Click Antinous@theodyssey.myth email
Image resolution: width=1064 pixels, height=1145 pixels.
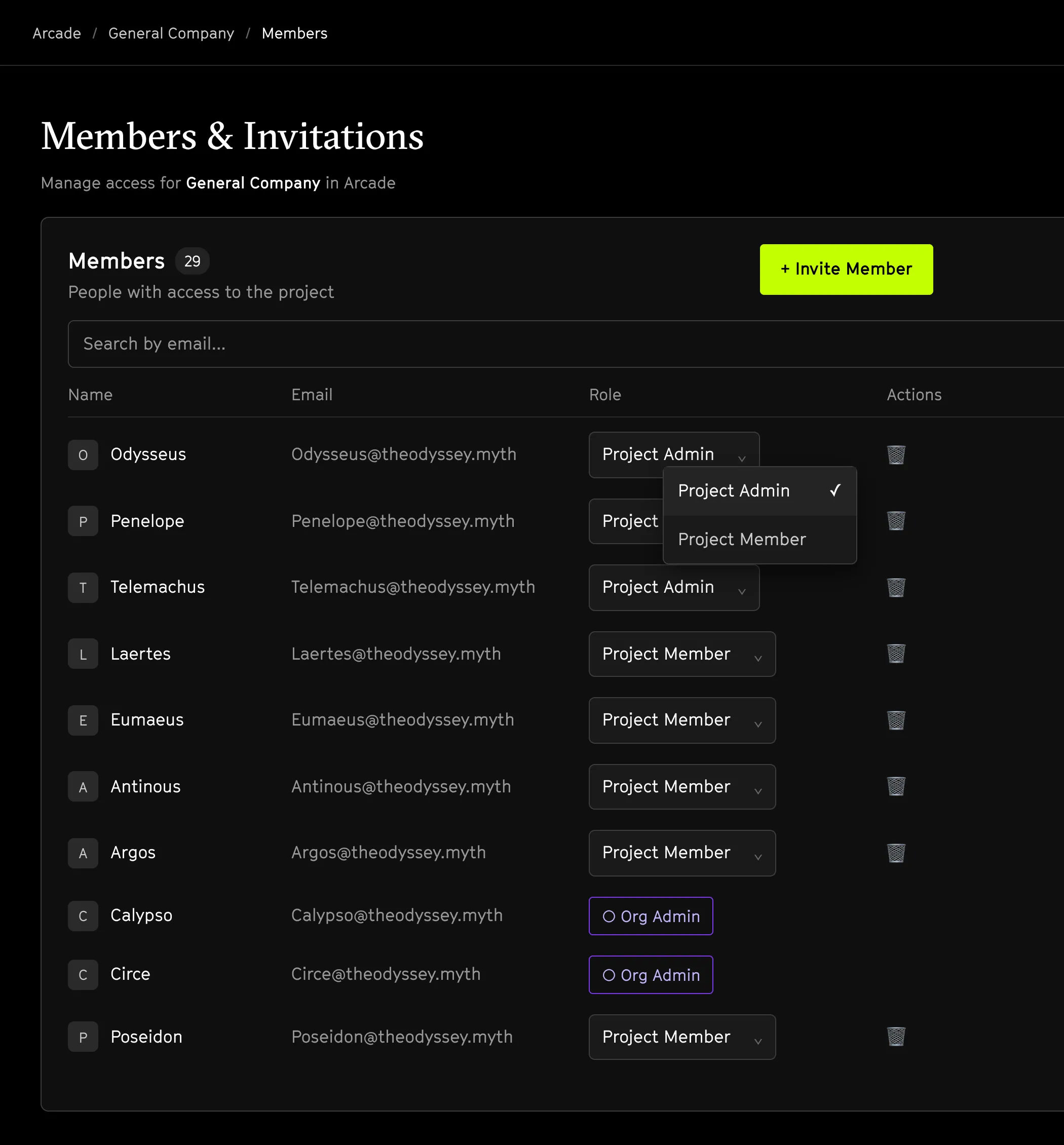(x=401, y=786)
